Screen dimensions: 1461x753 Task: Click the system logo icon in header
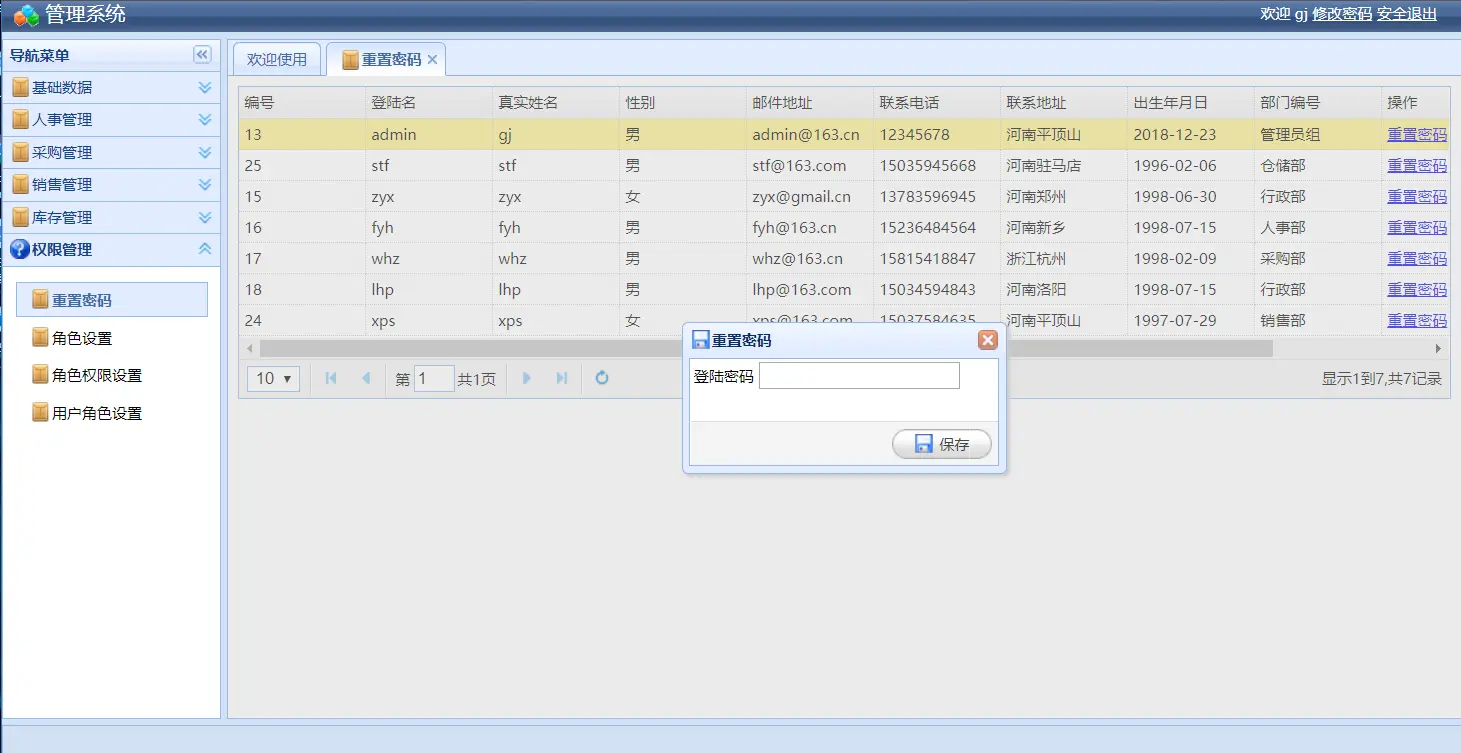pos(27,15)
